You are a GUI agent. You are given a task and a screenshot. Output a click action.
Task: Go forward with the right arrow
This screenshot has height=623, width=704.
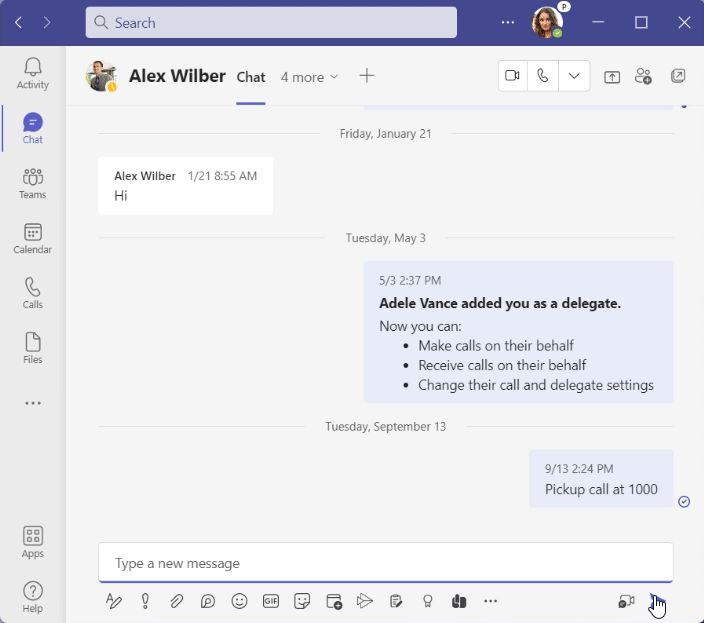[47, 22]
